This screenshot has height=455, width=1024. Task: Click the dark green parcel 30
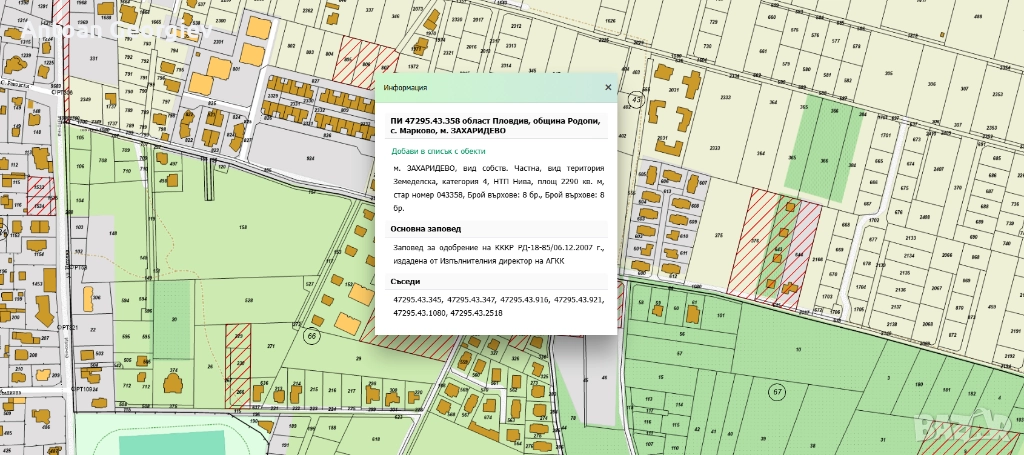[173, 318]
